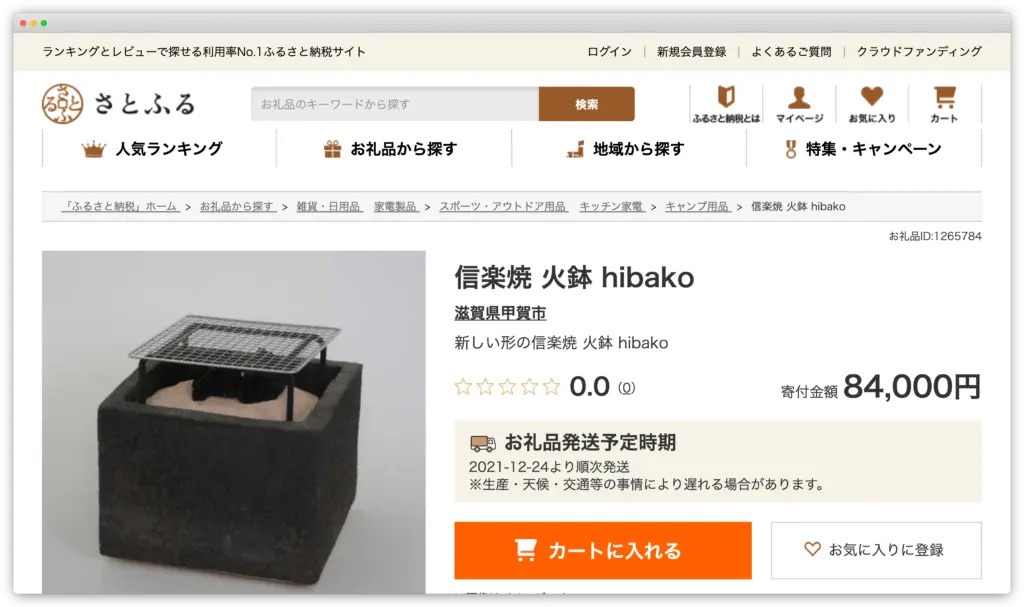Open the カート shopping cart icon
The image size is (1024, 607).
(944, 97)
